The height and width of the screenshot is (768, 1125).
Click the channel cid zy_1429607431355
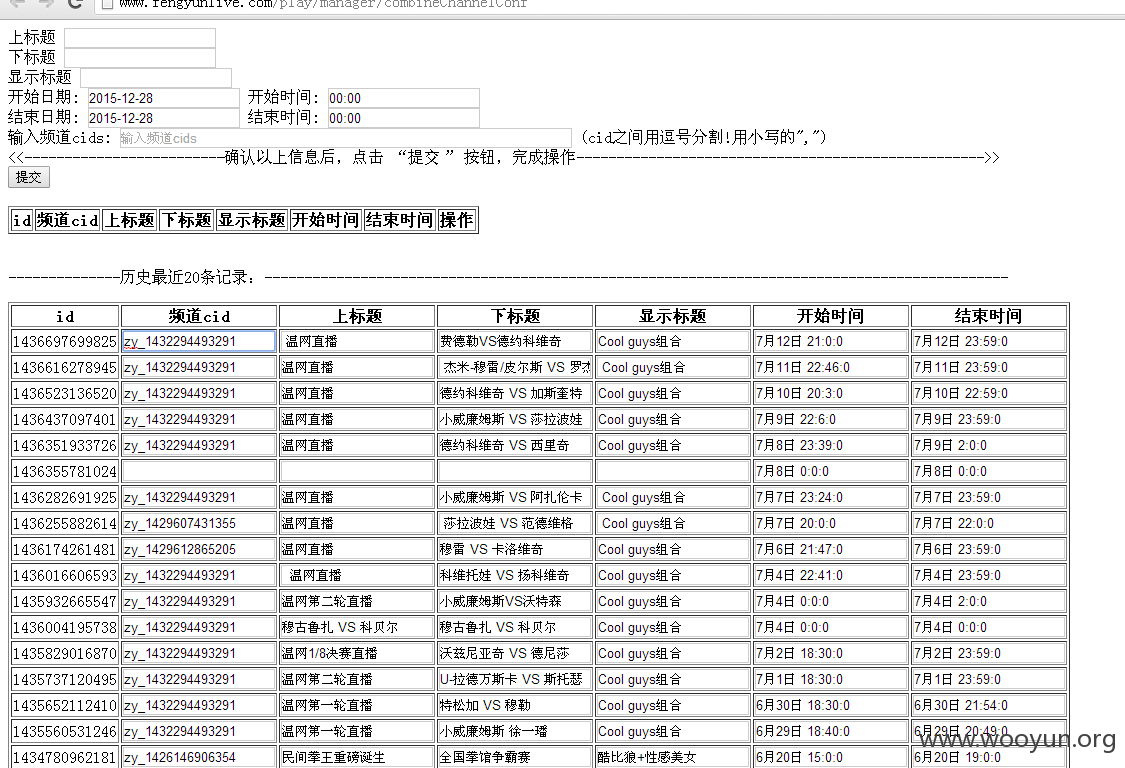pos(199,524)
